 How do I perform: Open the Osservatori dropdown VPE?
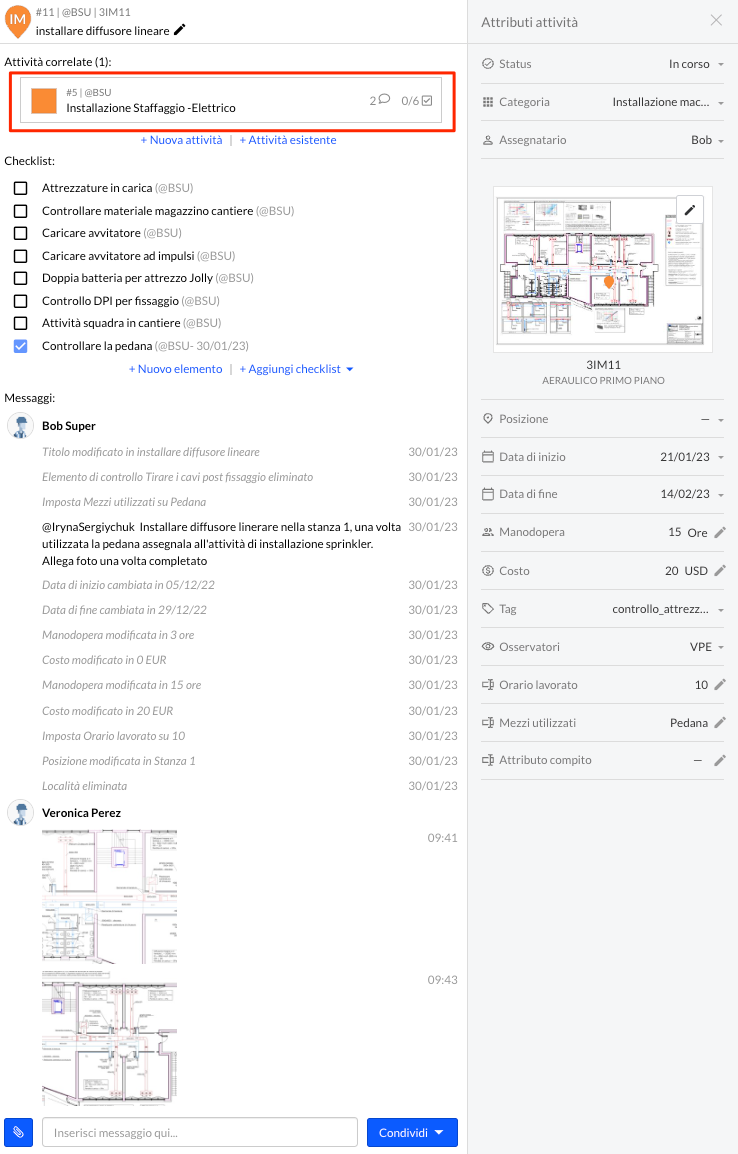[707, 647]
